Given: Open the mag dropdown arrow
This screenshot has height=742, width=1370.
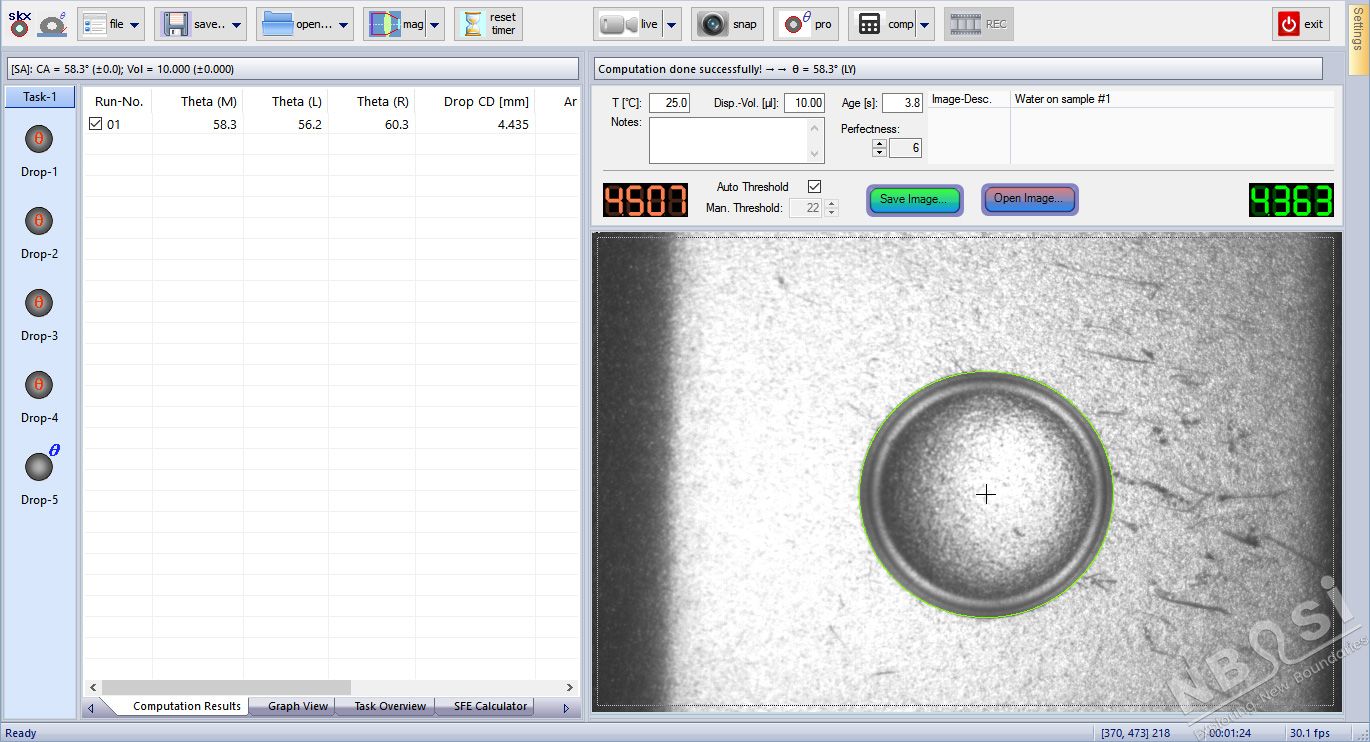Looking at the screenshot, I should pyautogui.click(x=434, y=24).
